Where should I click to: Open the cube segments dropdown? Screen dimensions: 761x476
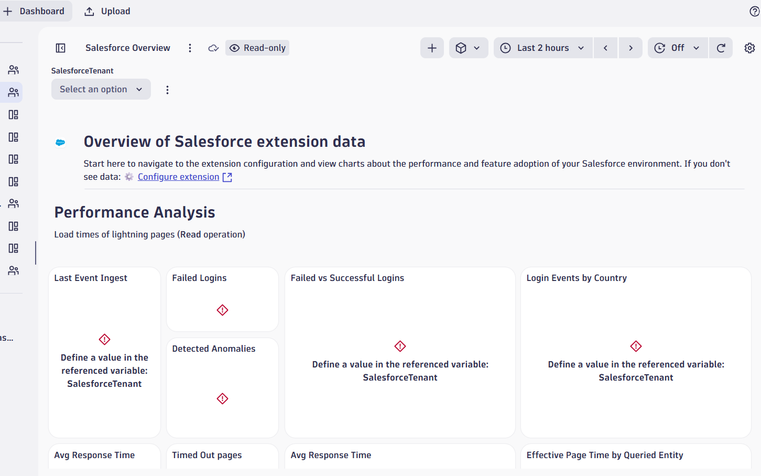(x=468, y=48)
